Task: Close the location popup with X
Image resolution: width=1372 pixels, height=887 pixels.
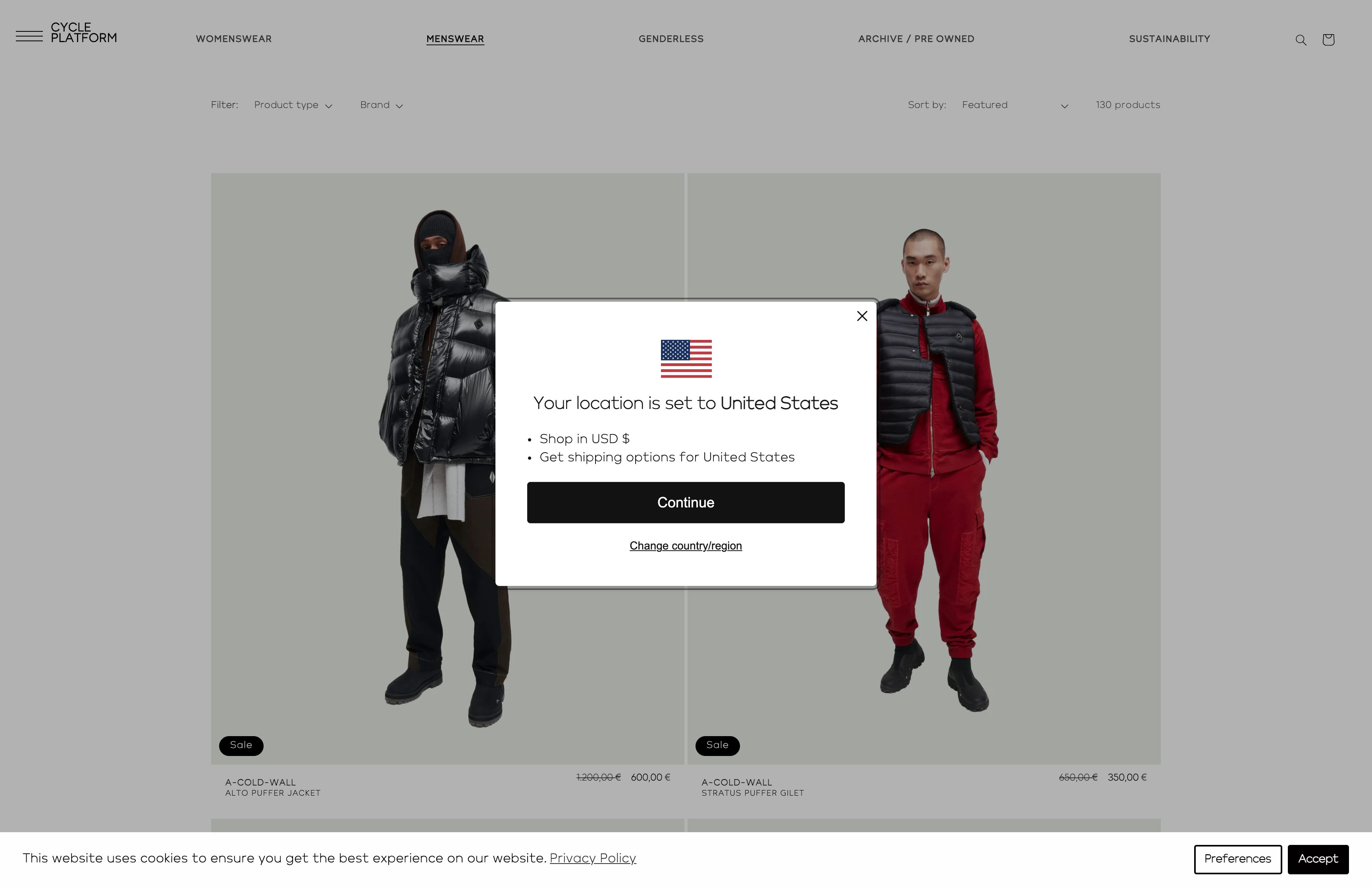Action: pos(862,316)
